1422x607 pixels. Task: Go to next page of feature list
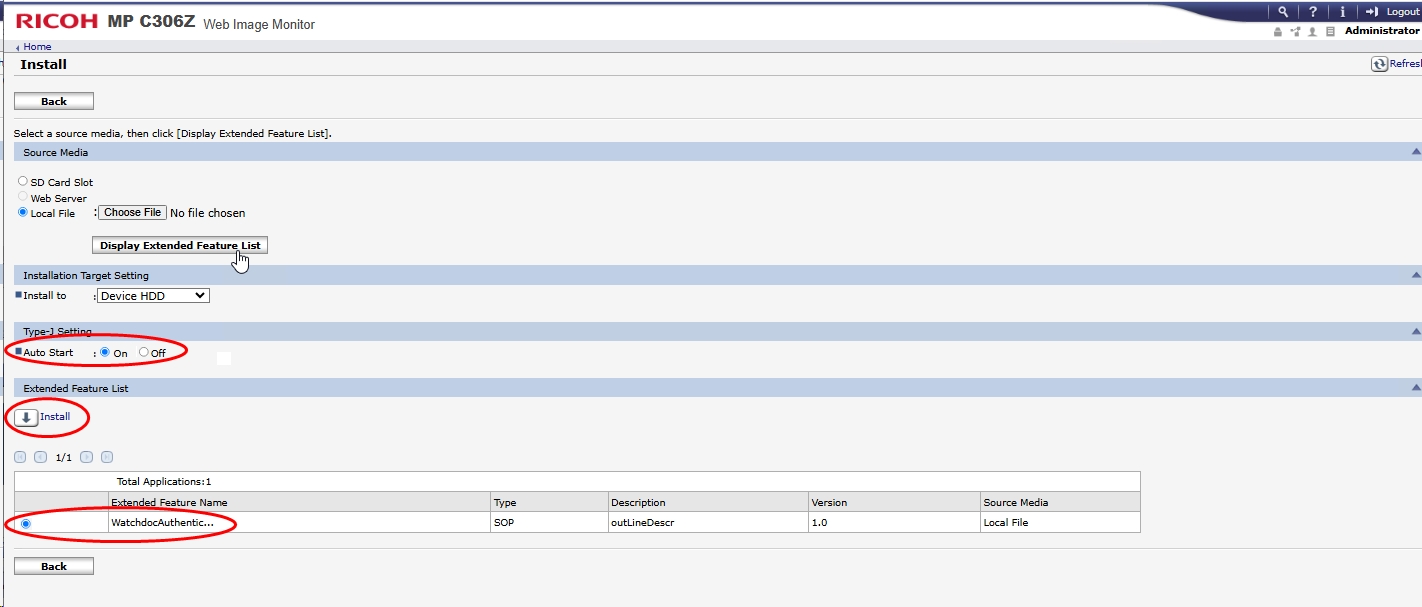click(86, 457)
